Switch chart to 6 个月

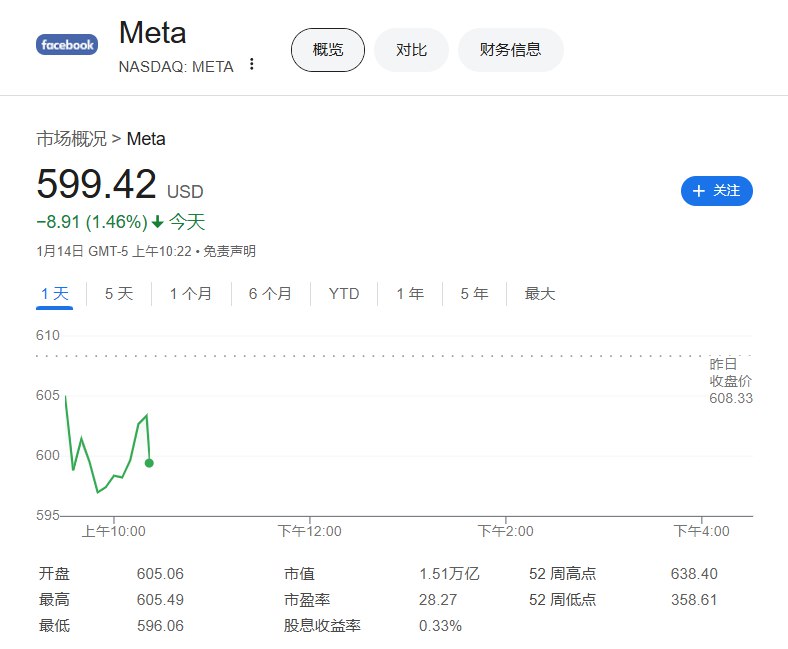[x=270, y=294]
